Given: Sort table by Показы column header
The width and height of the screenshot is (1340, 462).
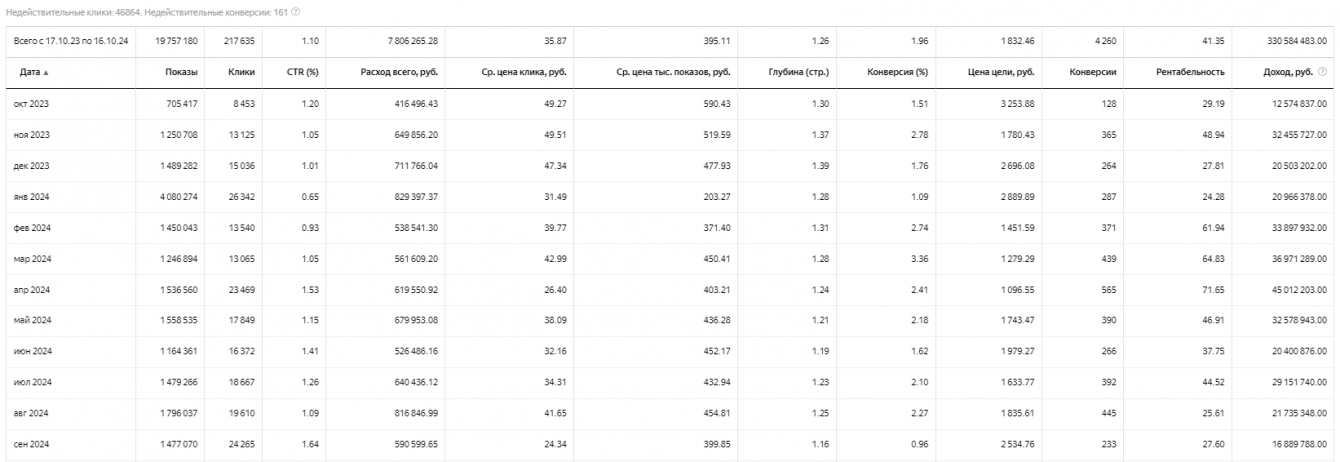Looking at the screenshot, I should pos(180,72).
